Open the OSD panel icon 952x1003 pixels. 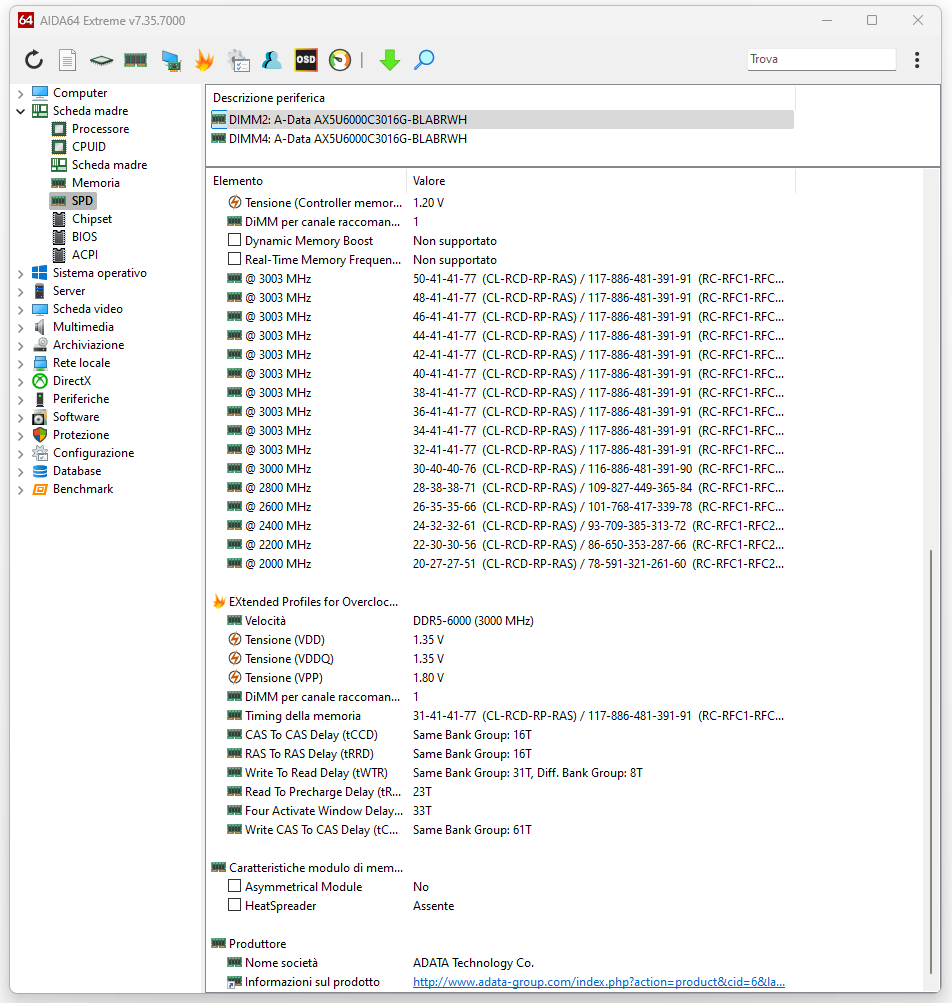306,60
